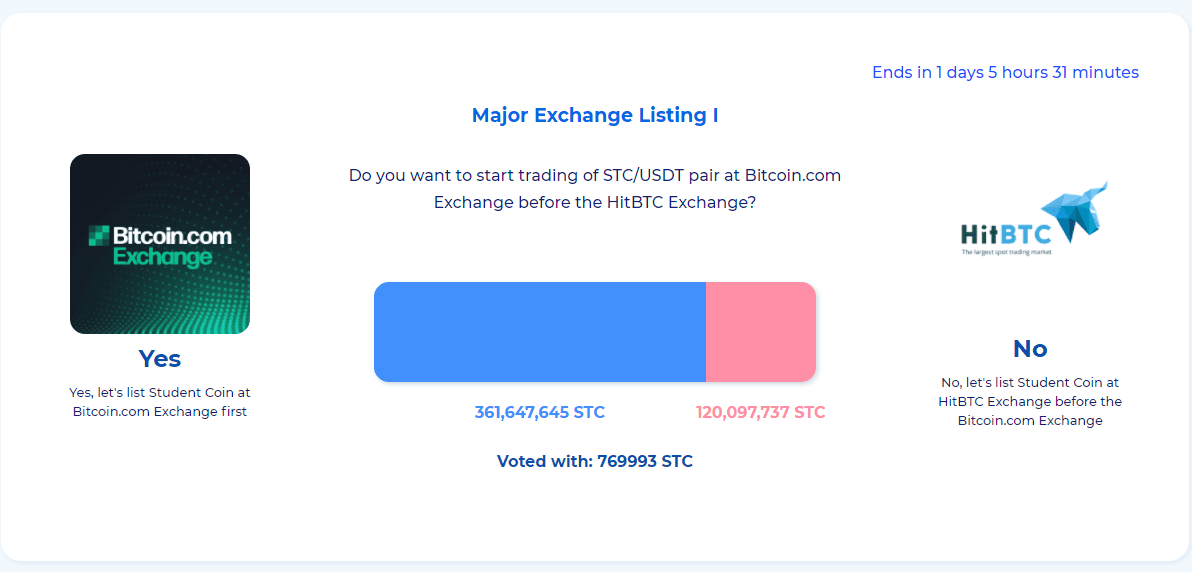Click 'Voted with: 769993 STC' text
The image size is (1192, 572).
point(595,461)
